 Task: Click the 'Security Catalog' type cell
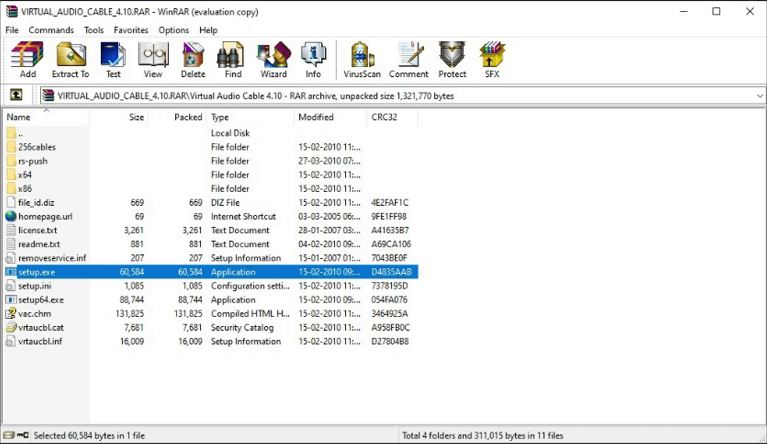pos(242,327)
